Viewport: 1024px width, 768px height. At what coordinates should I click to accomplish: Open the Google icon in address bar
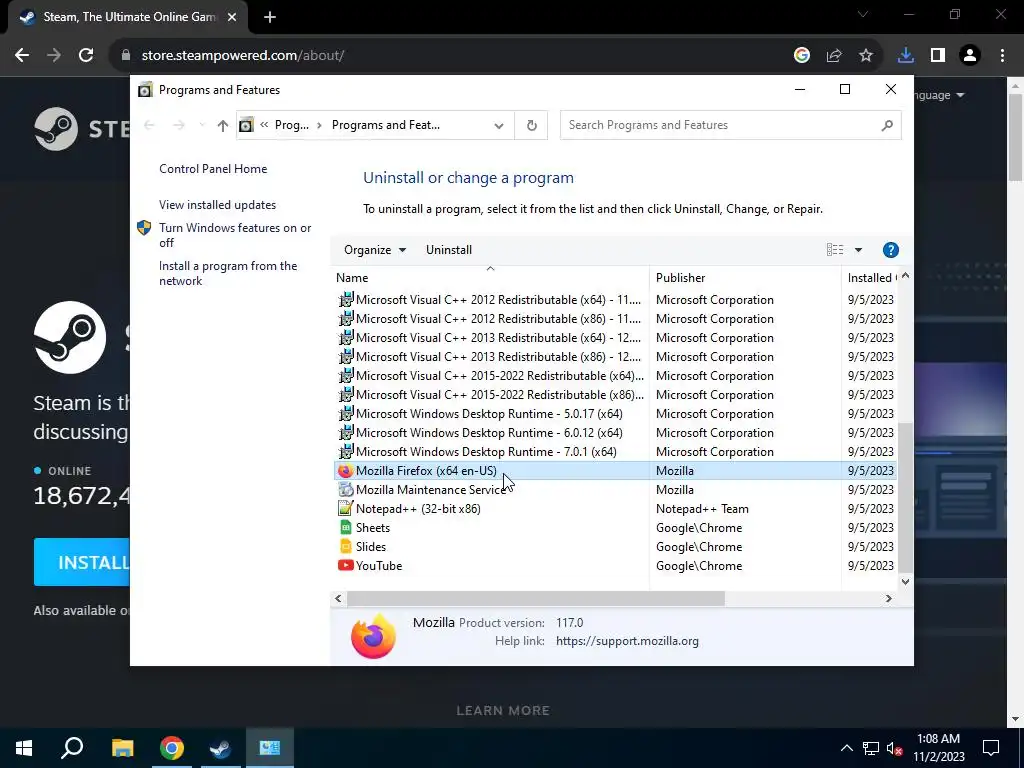click(x=802, y=56)
